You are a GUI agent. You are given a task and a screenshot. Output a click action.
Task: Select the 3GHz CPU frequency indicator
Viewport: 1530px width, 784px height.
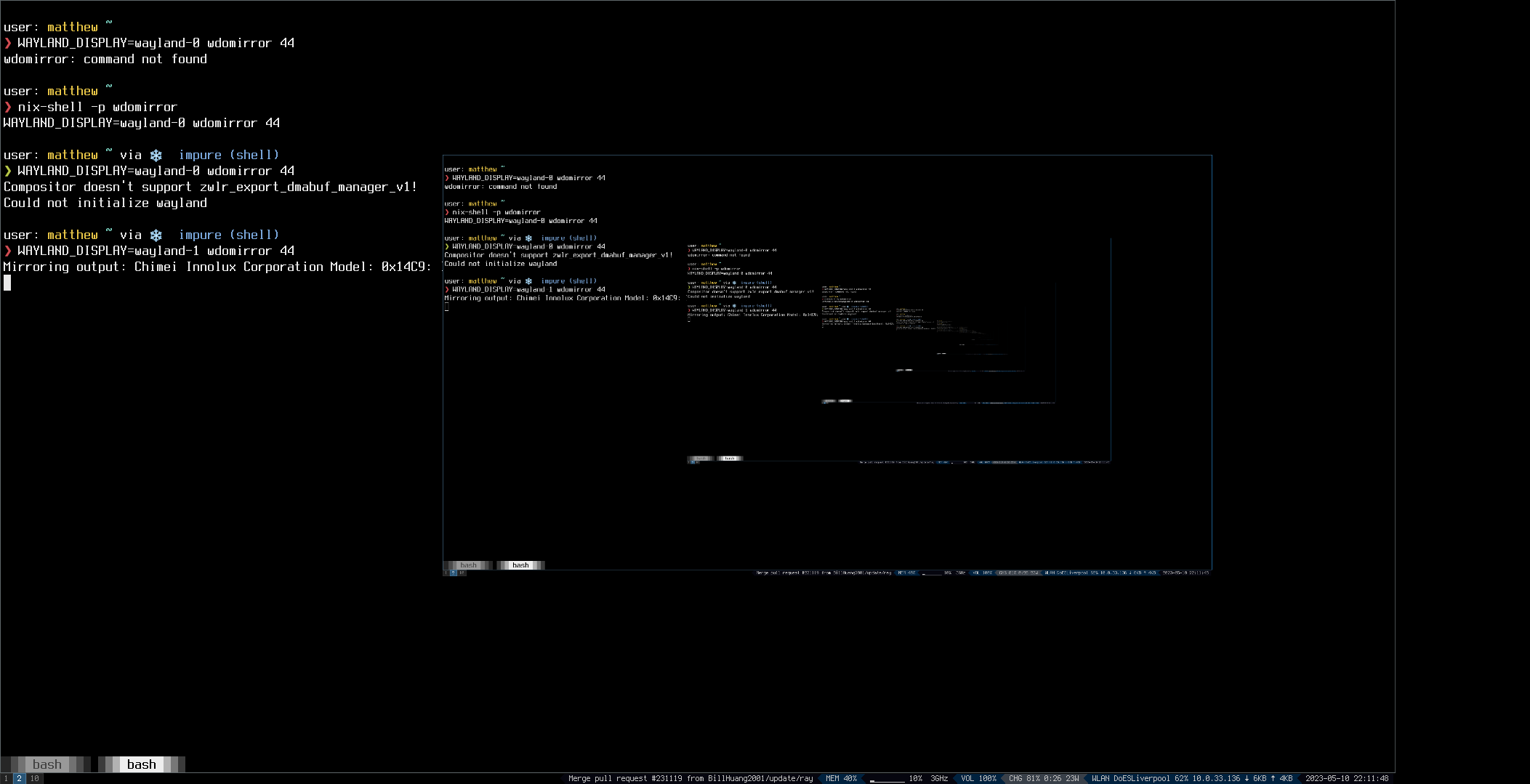939,777
